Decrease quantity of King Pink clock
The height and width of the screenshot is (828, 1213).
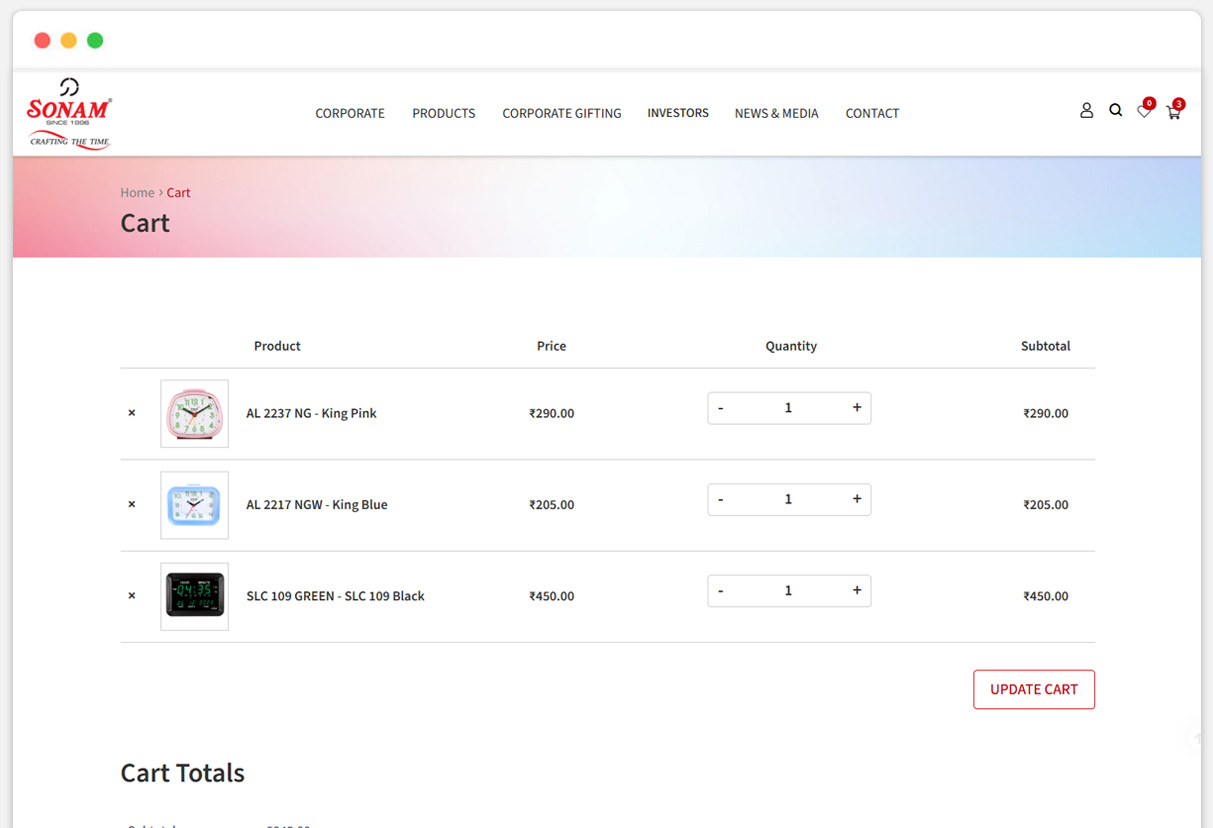point(720,408)
